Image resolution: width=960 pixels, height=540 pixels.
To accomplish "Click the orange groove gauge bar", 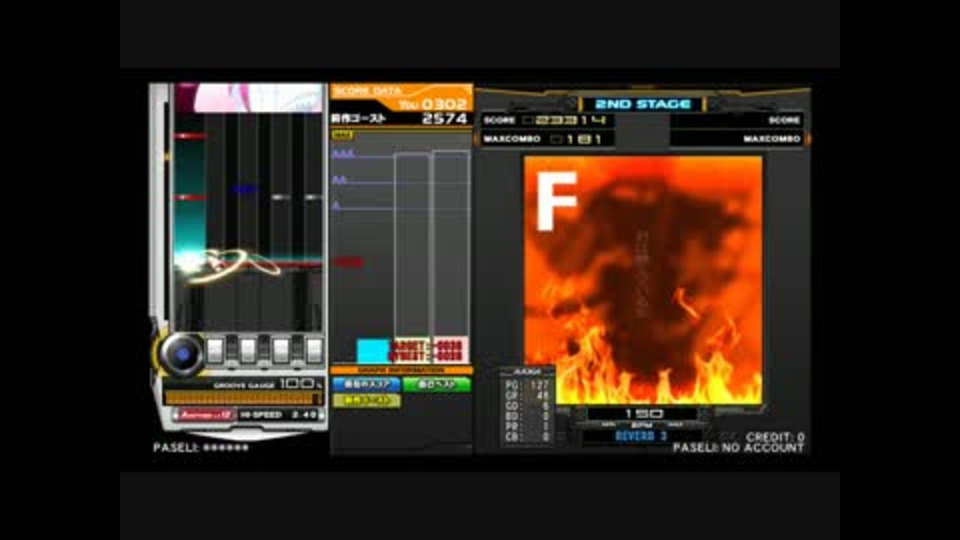I will click(243, 398).
